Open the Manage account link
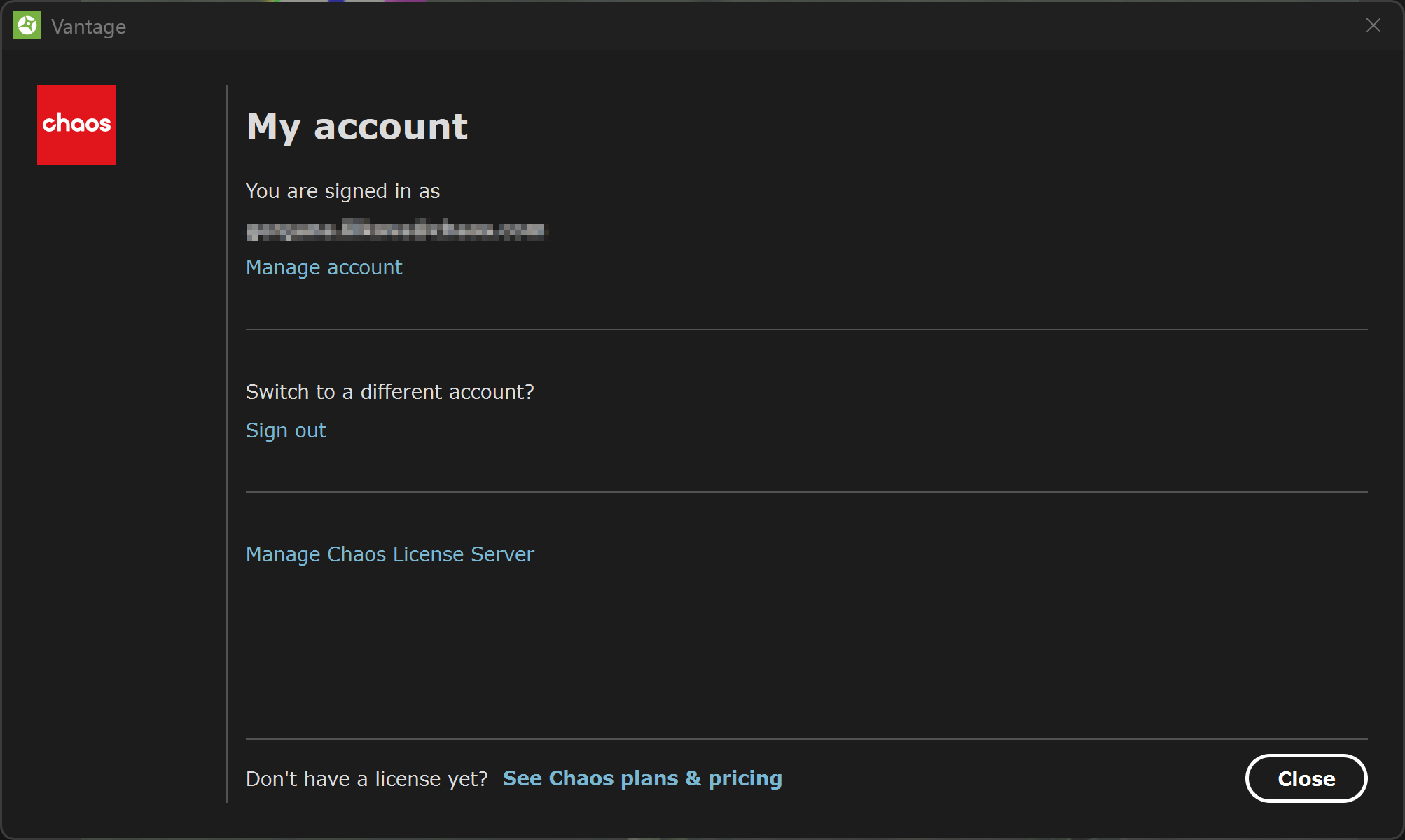The width and height of the screenshot is (1405, 840). point(324,267)
